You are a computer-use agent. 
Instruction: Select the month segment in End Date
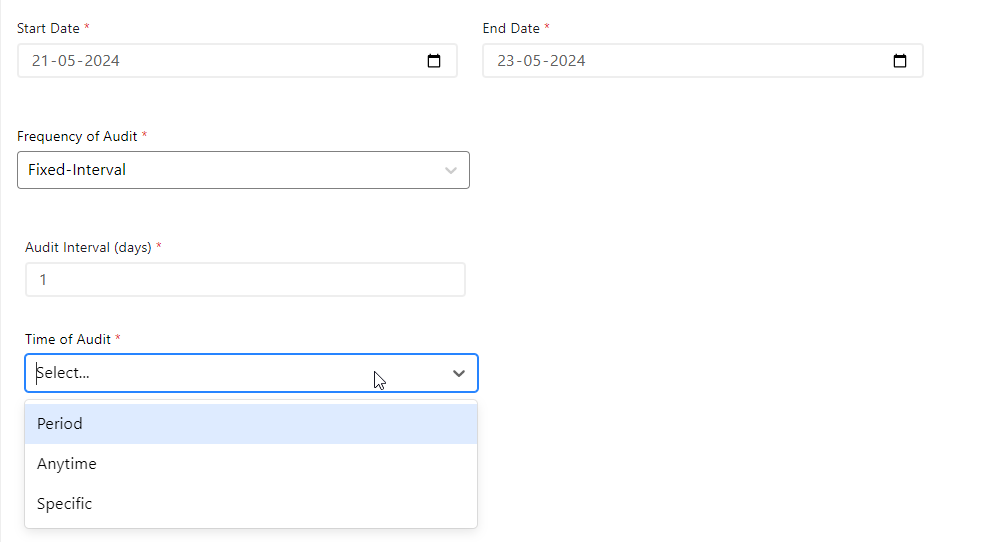533,61
